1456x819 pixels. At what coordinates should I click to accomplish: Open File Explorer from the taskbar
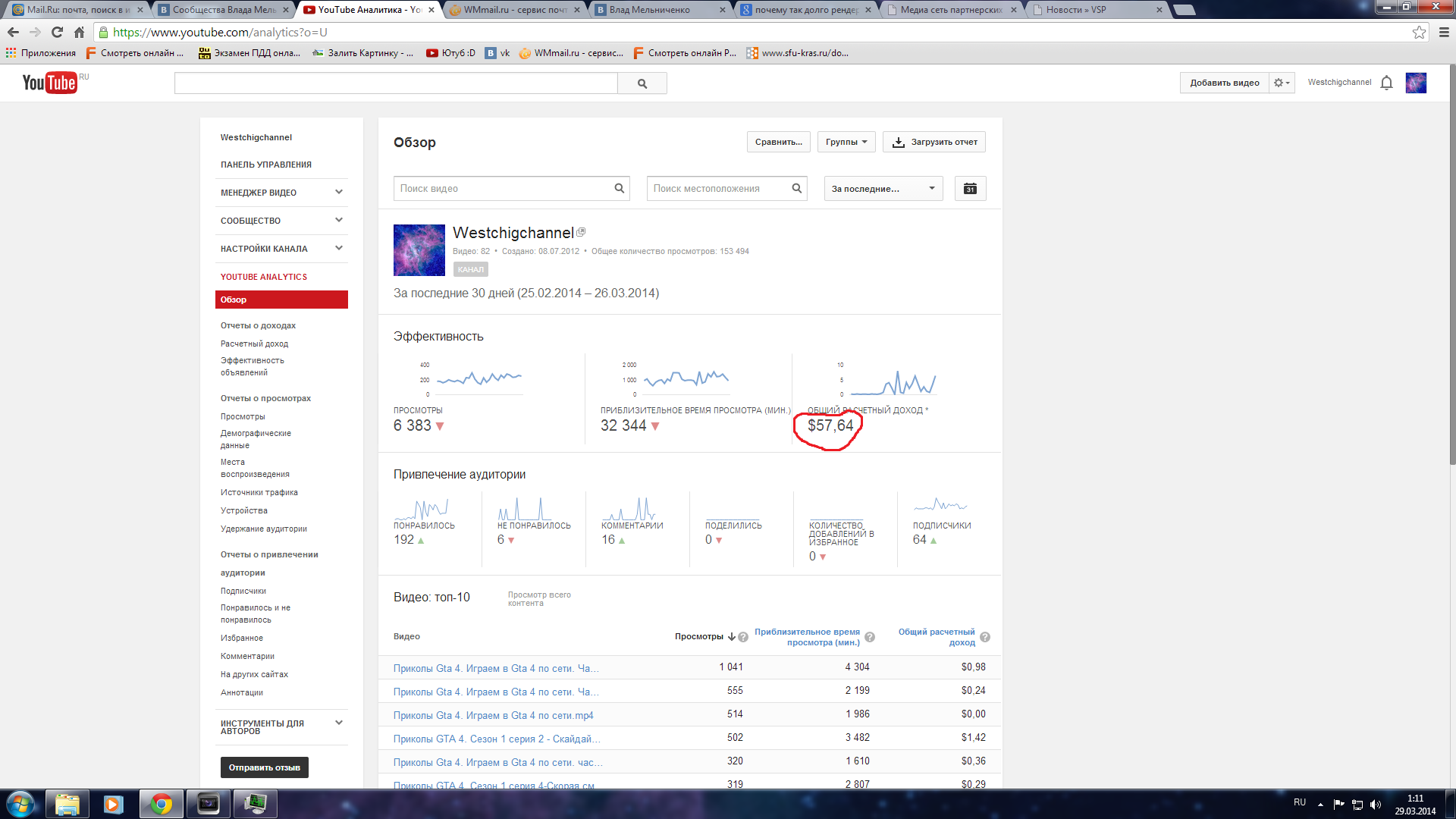67,804
